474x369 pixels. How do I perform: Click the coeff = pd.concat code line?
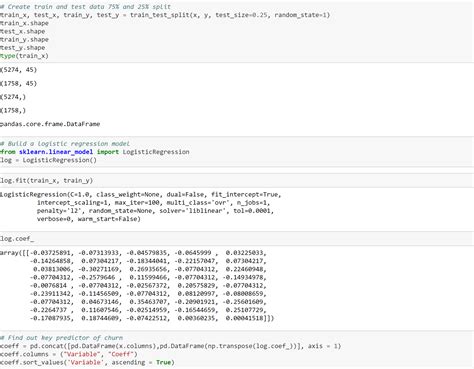point(171,346)
